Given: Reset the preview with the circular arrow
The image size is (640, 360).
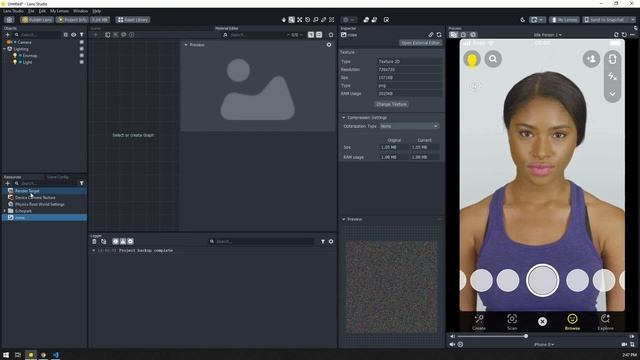Looking at the screenshot, I should pyautogui.click(x=624, y=35).
